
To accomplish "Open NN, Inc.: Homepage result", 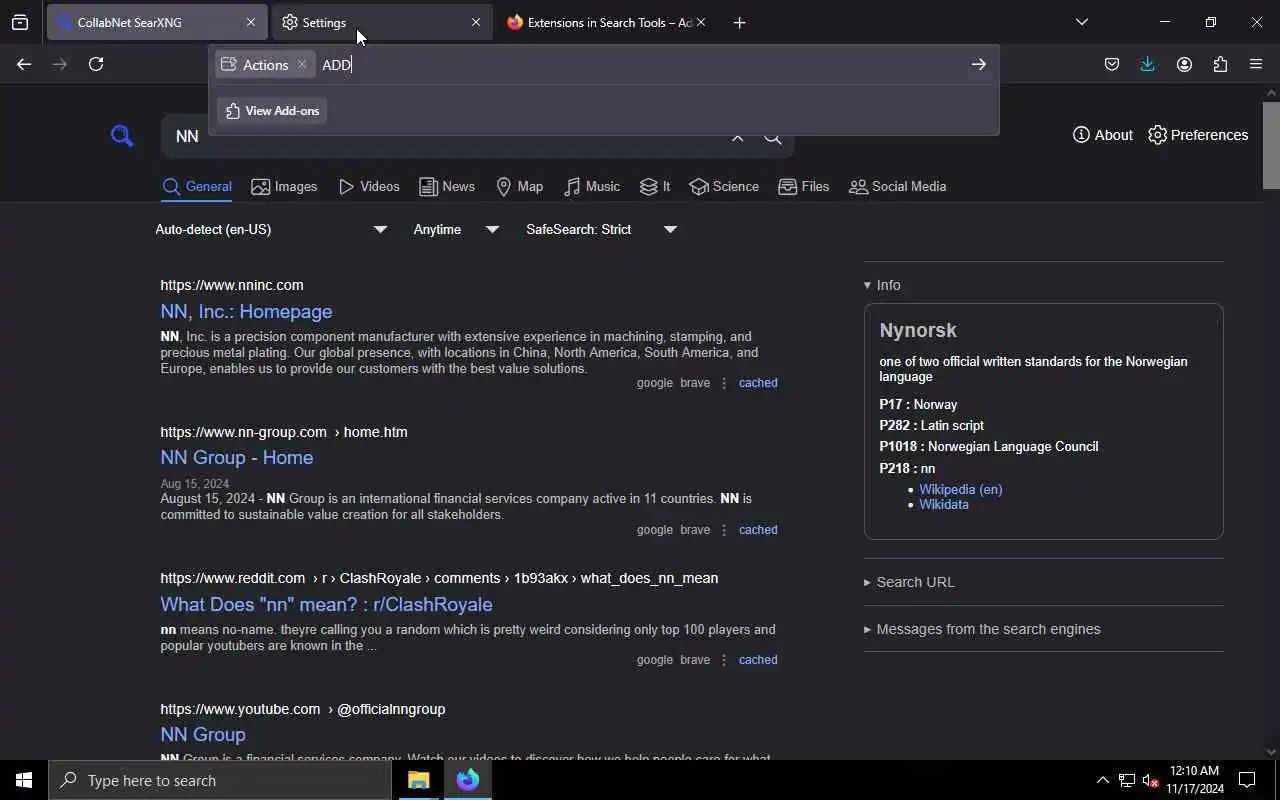I will tap(246, 311).
